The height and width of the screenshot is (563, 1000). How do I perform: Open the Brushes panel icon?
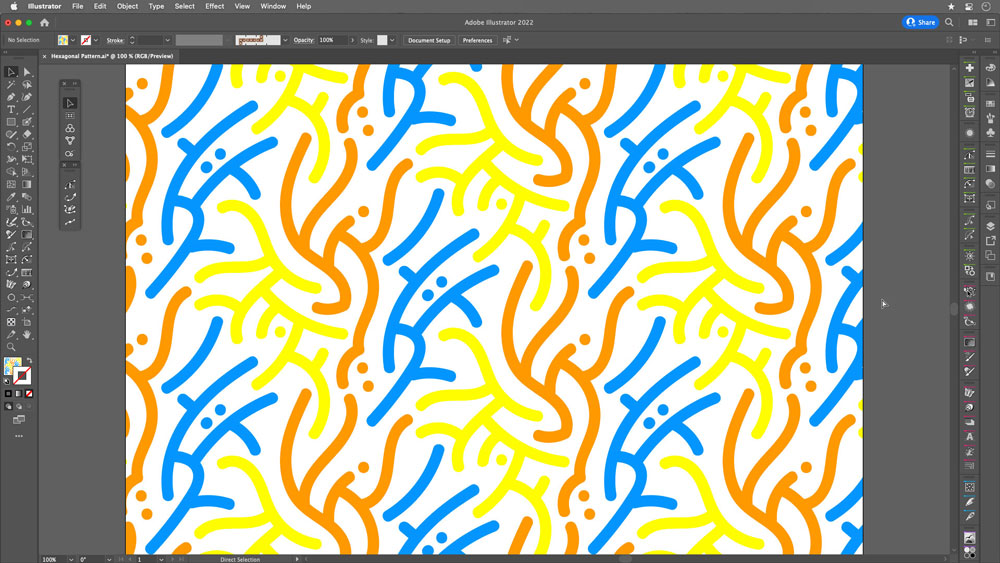pos(990,118)
